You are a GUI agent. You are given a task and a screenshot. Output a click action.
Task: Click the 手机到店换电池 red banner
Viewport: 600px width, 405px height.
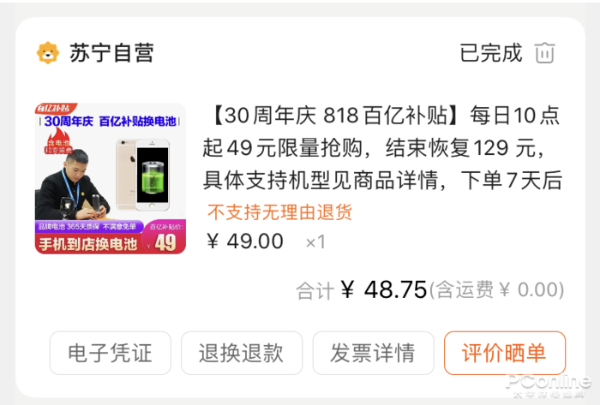(88, 244)
